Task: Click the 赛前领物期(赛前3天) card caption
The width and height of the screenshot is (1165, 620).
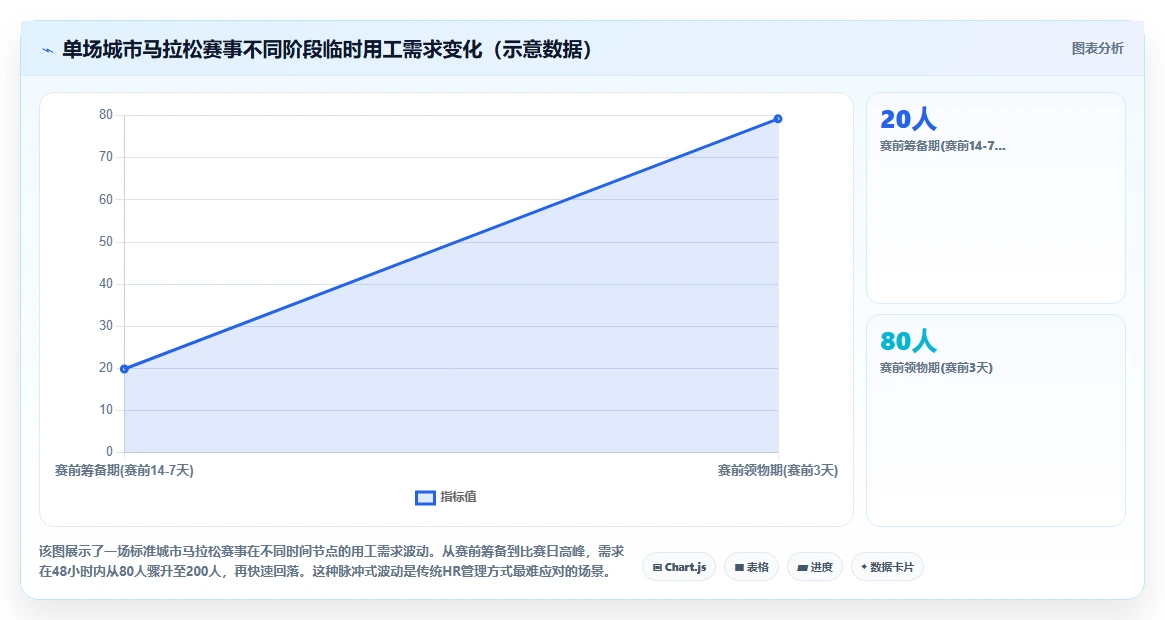Action: (936, 368)
